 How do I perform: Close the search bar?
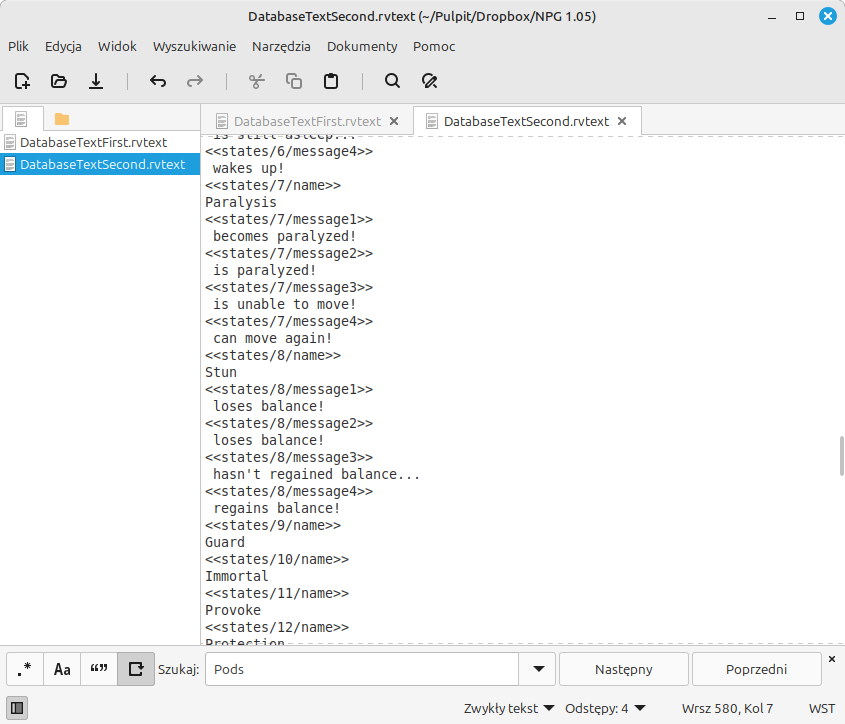pos(832,659)
